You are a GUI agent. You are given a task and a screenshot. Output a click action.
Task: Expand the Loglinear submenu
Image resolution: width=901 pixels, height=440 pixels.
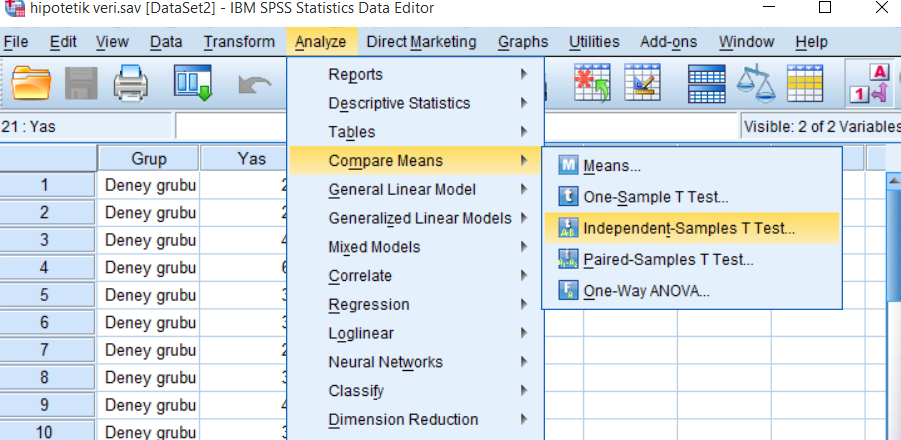(416, 333)
